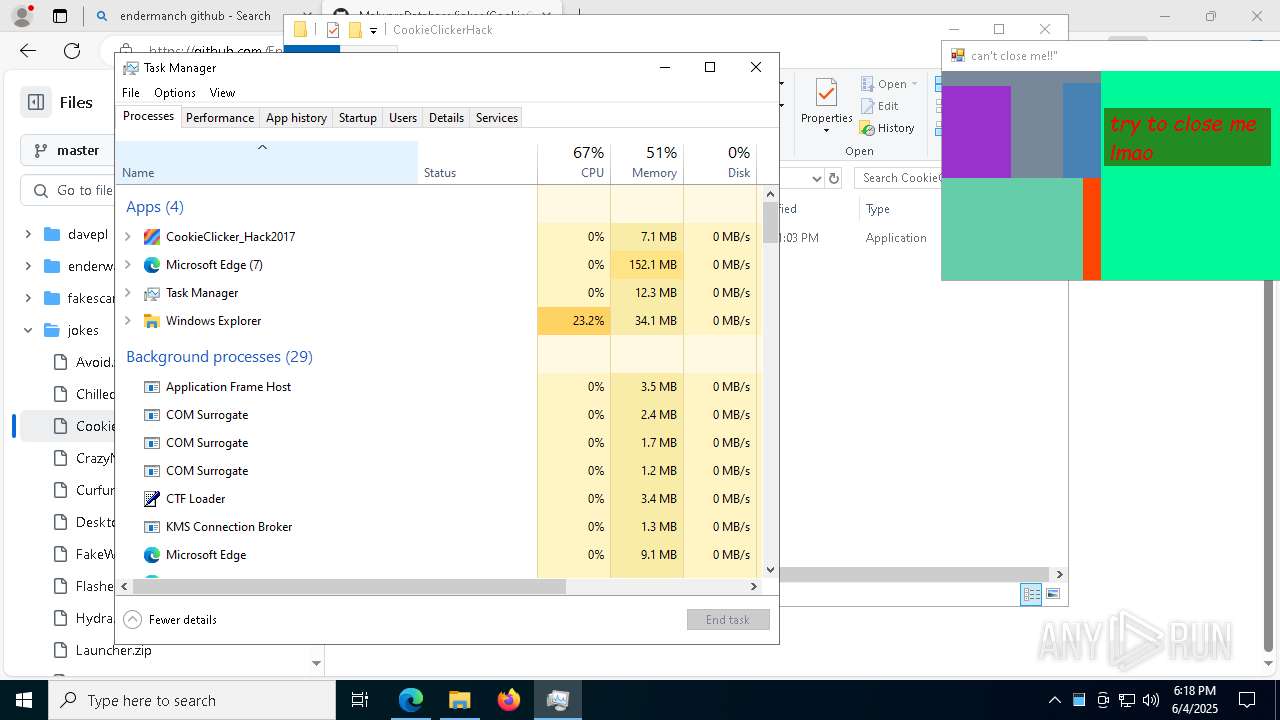Click the History icon in Explorer ribbon
Image resolution: width=1280 pixels, height=720 pixels.
(868, 128)
